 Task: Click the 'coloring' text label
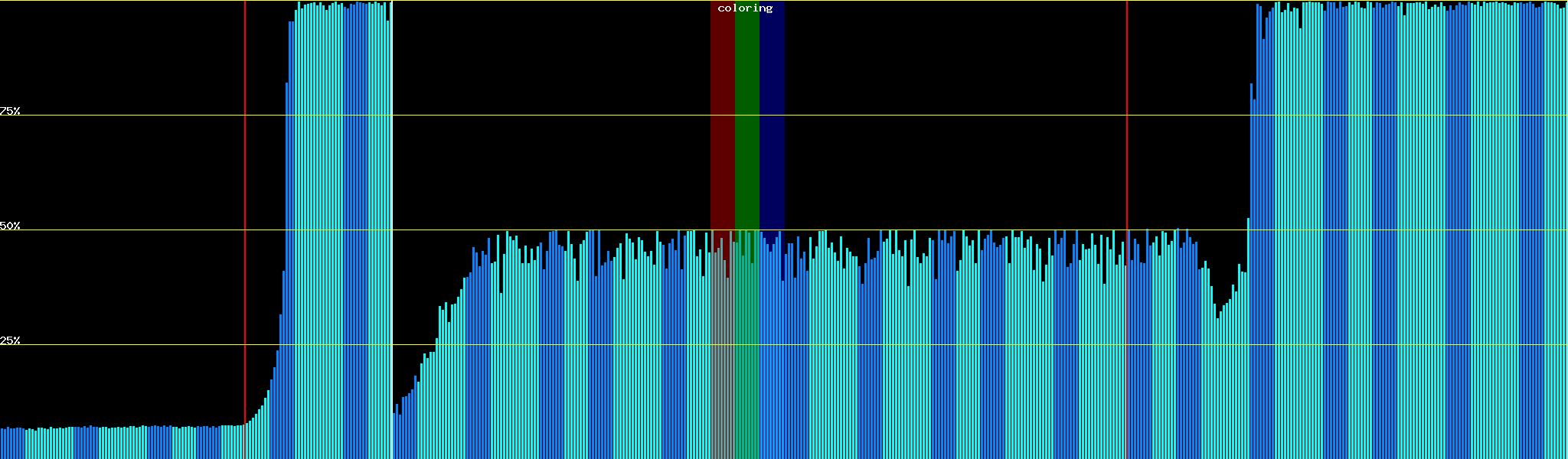745,8
